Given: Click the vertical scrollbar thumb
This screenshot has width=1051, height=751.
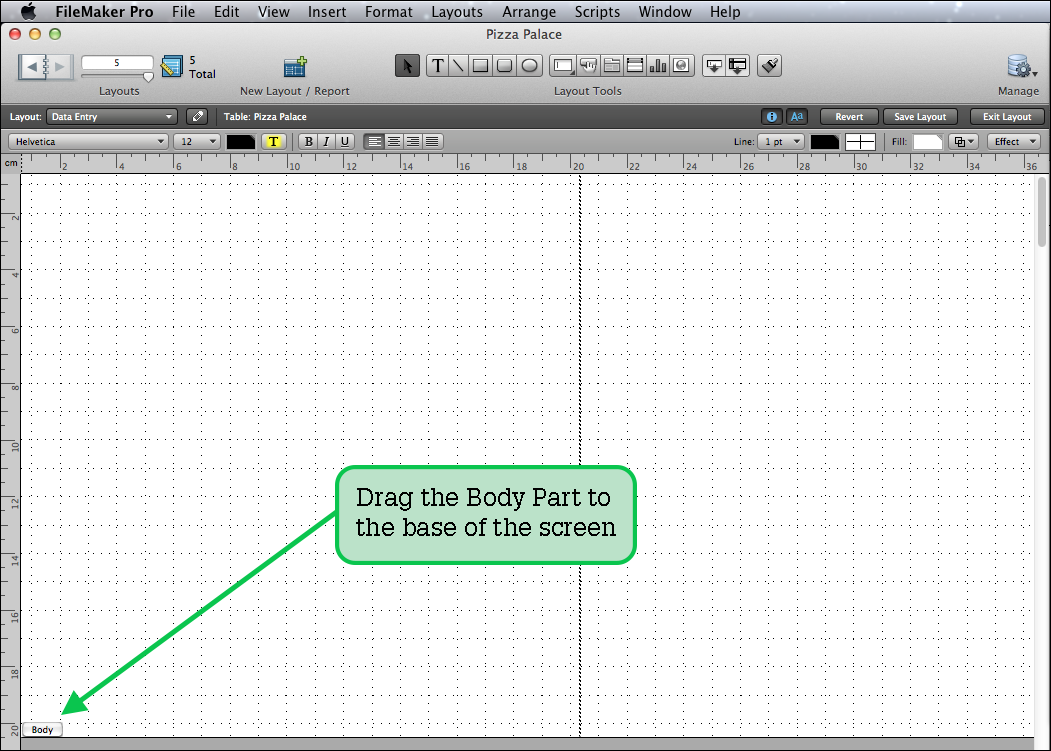Looking at the screenshot, I should pos(1042,211).
